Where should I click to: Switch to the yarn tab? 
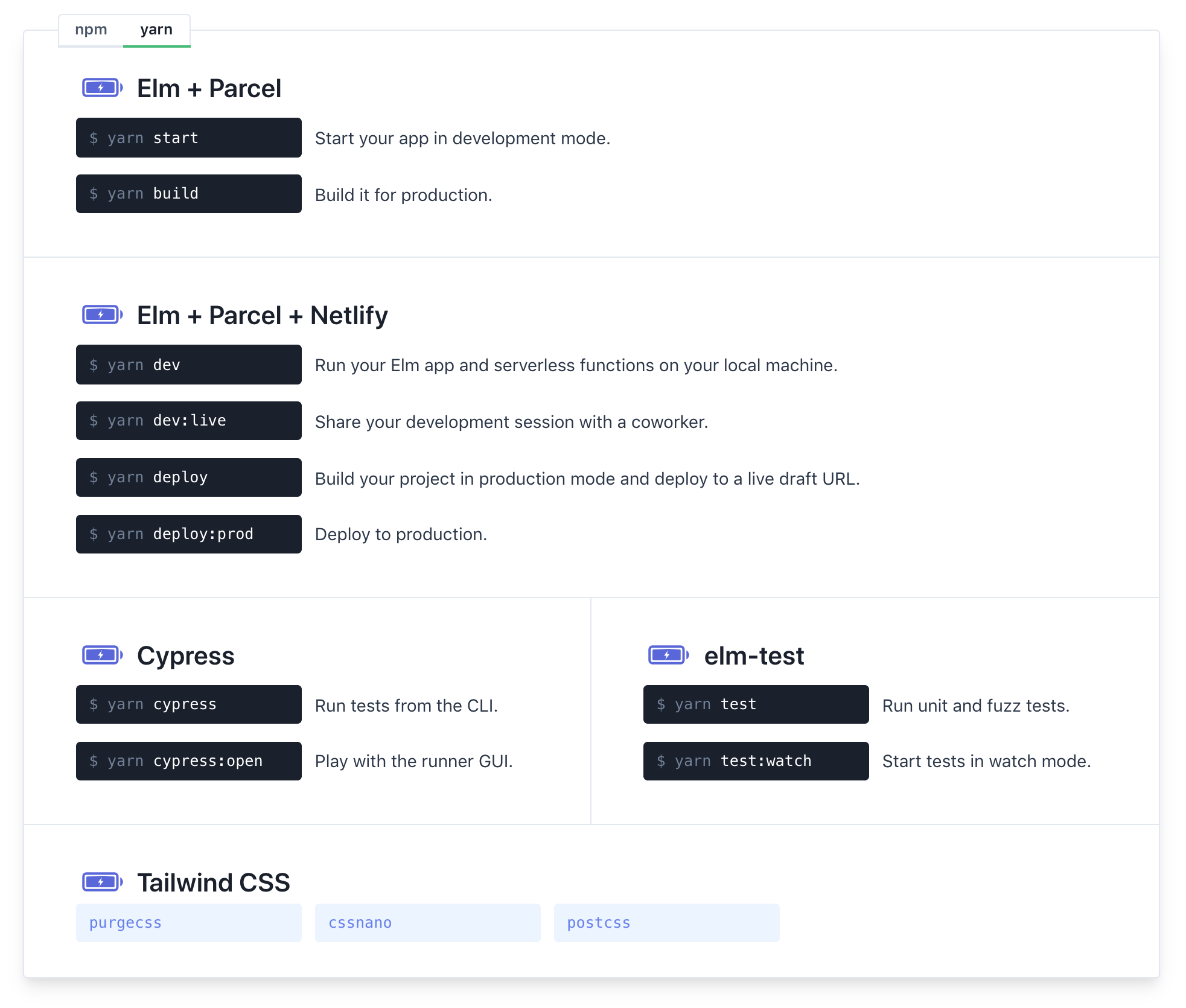click(156, 29)
